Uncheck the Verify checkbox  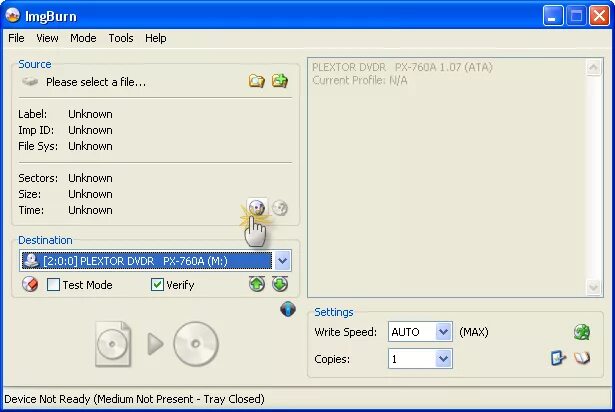click(157, 284)
